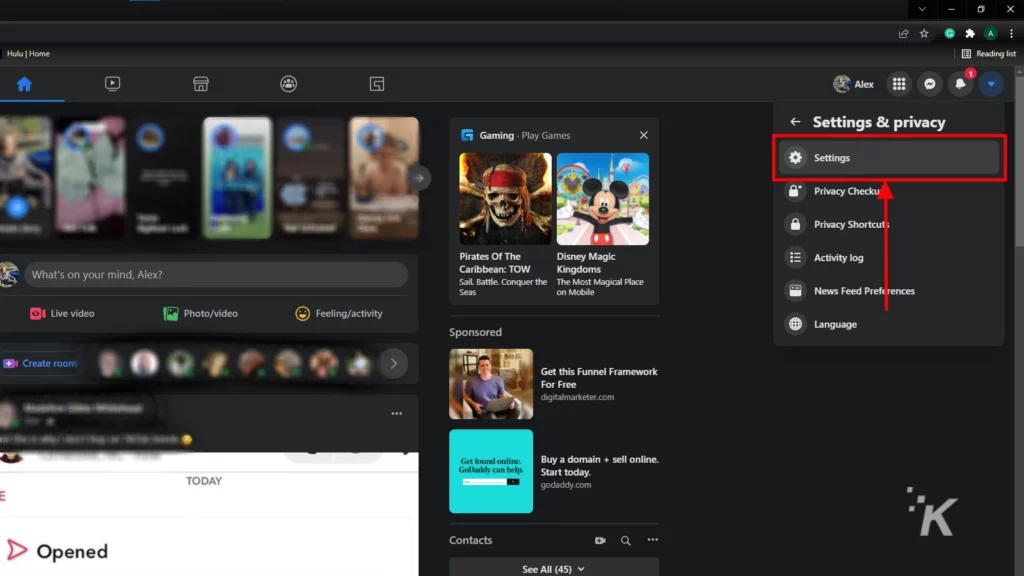Start a new room from Contacts video icon
Image resolution: width=1024 pixels, height=576 pixels.
pyautogui.click(x=600, y=540)
